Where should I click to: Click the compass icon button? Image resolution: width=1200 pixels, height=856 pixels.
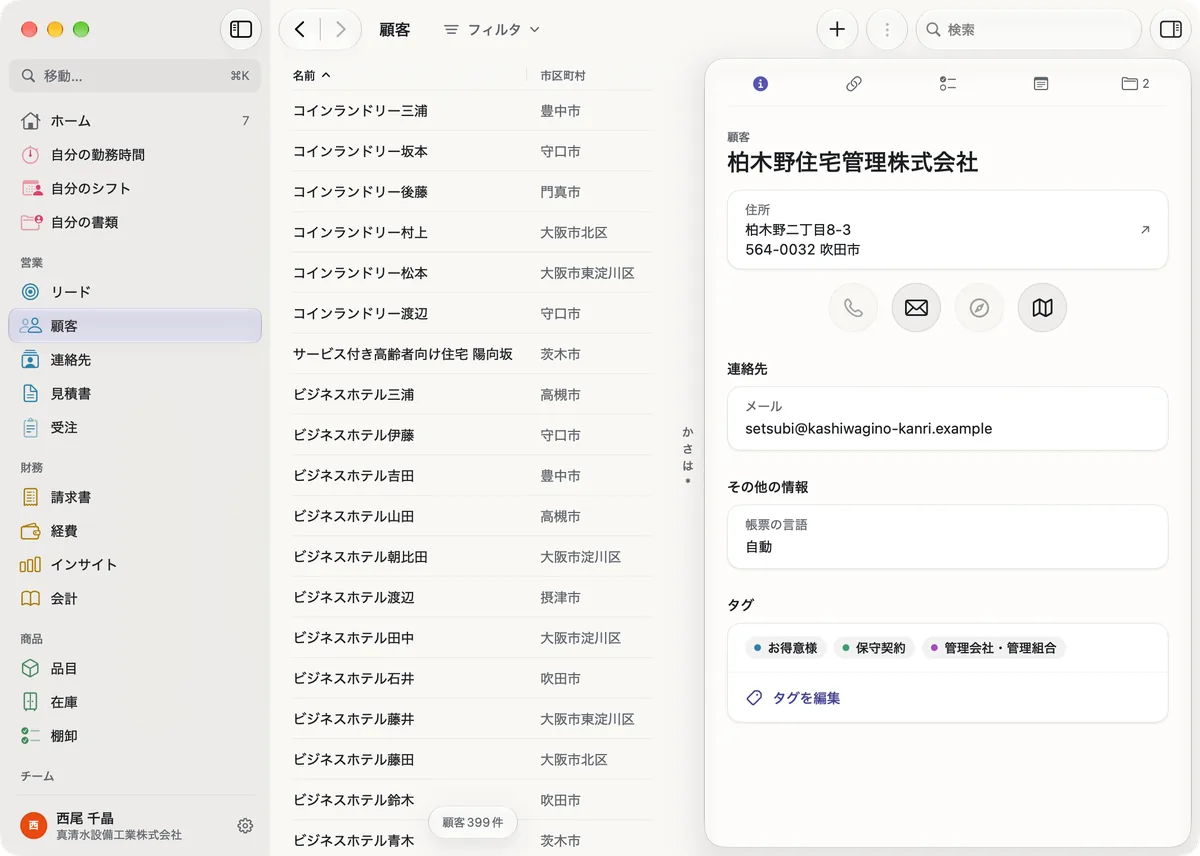979,308
